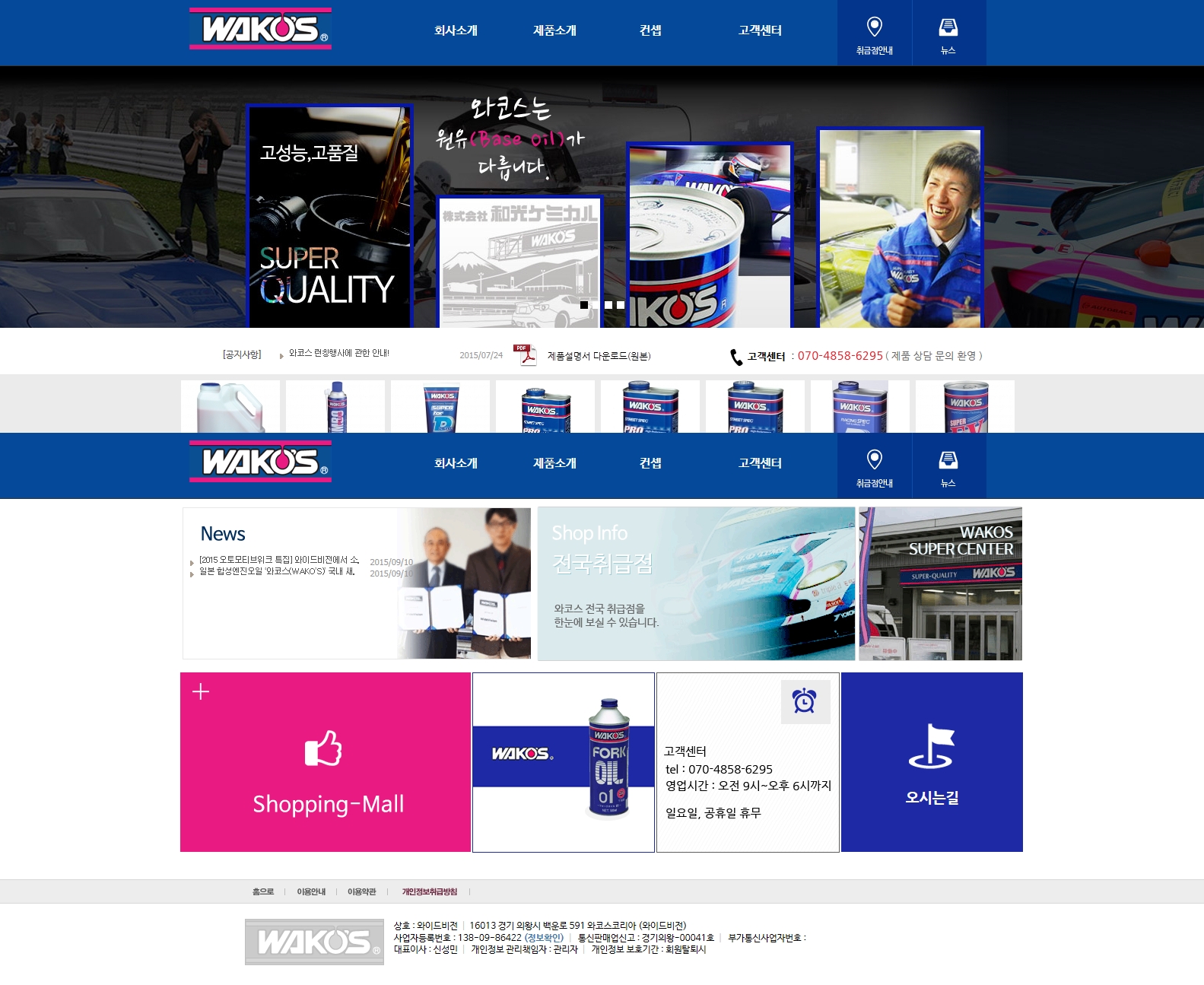Click the PDF icon for product manual download
1204x985 pixels.
[524, 355]
